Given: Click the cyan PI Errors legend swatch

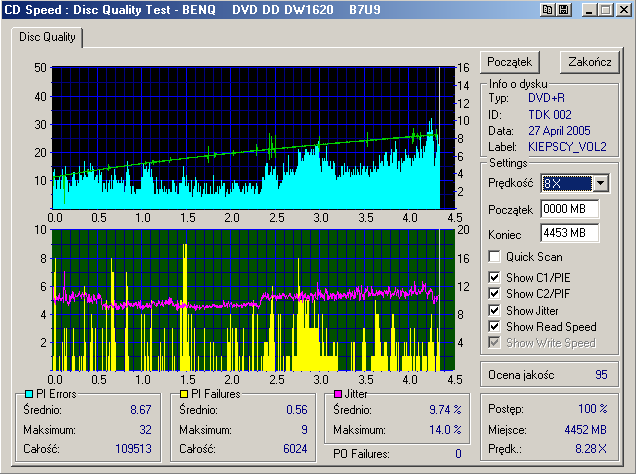Looking at the screenshot, I should point(29,394).
